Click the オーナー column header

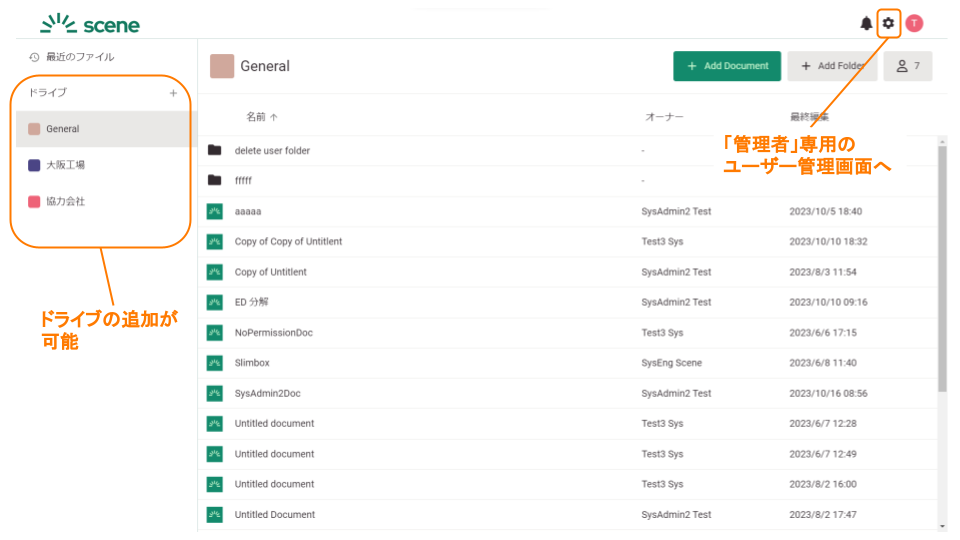[x=664, y=117]
